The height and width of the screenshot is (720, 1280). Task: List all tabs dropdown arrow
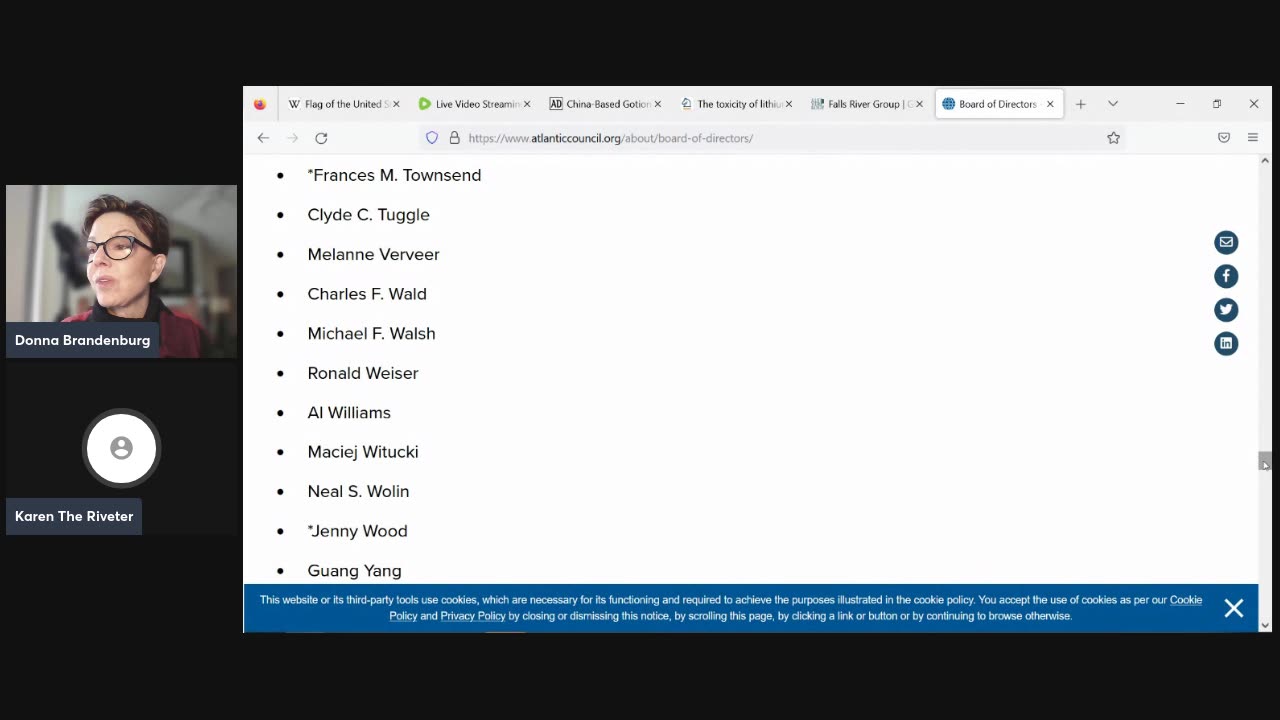click(x=1113, y=104)
